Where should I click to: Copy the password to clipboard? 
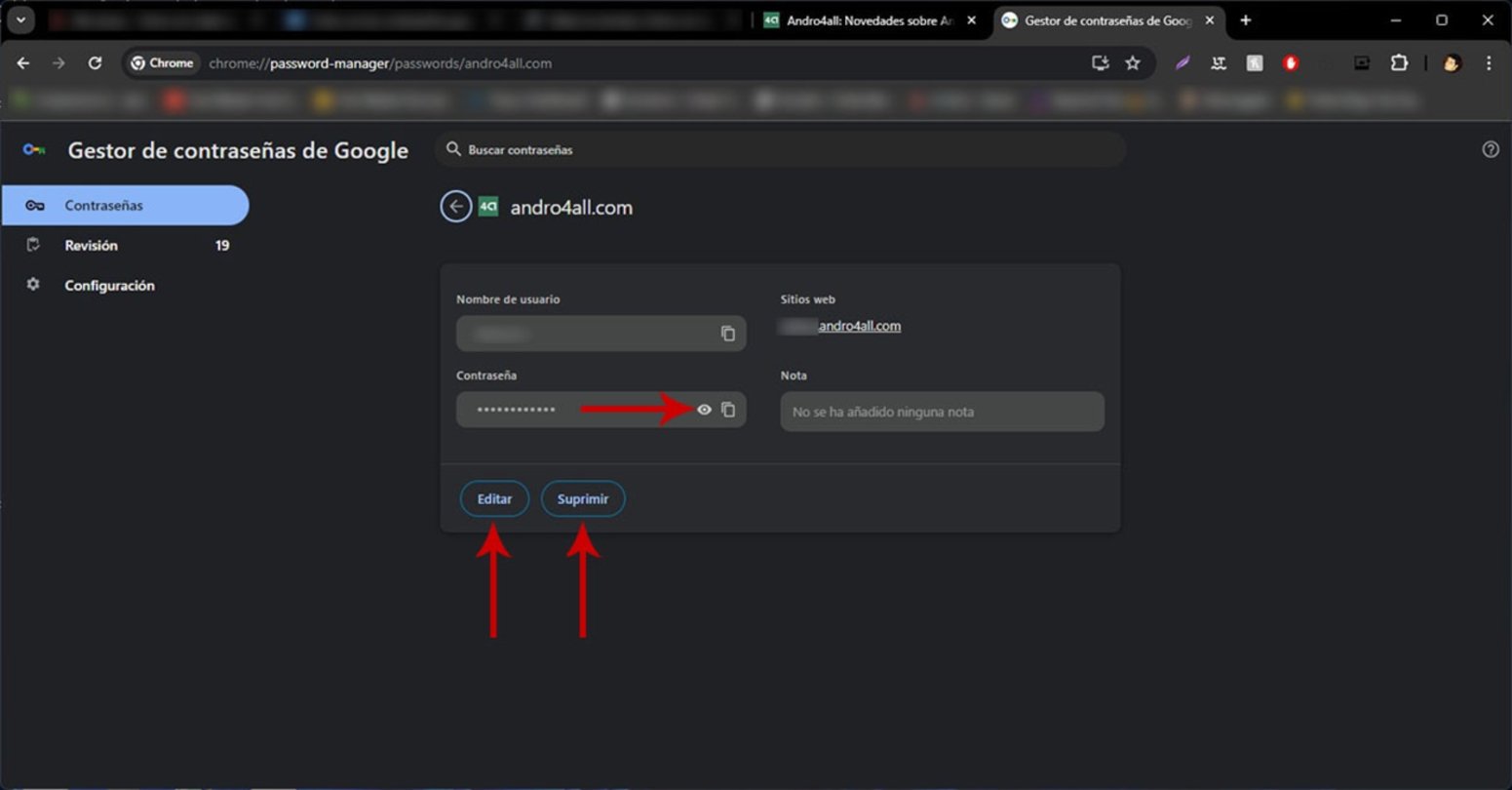click(727, 410)
